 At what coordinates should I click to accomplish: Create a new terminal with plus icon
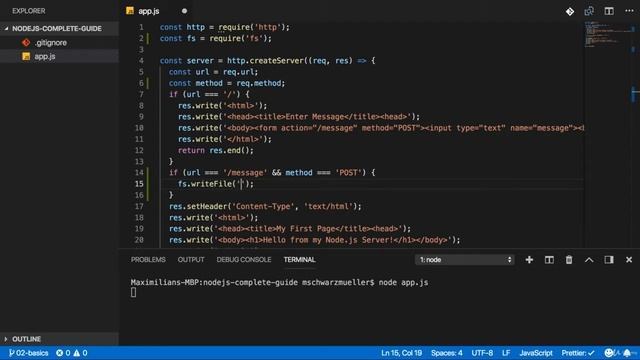tap(529, 260)
